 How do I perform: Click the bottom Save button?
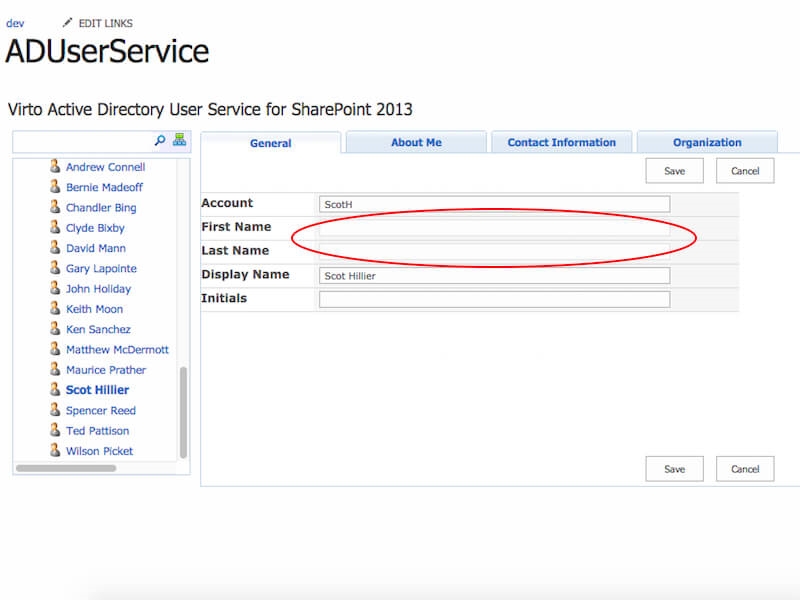coord(674,469)
